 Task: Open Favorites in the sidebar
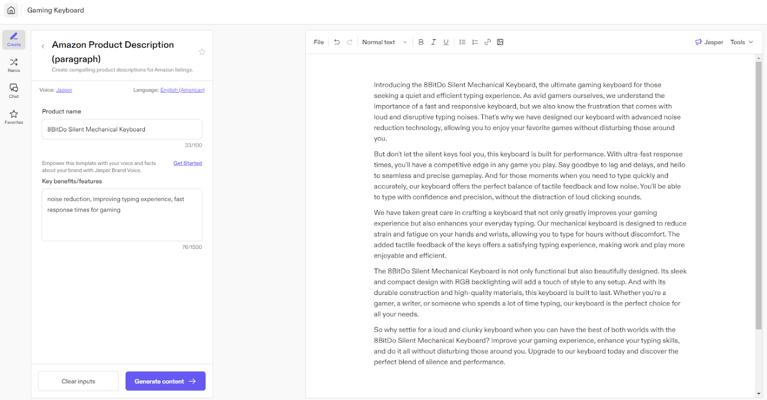click(14, 117)
